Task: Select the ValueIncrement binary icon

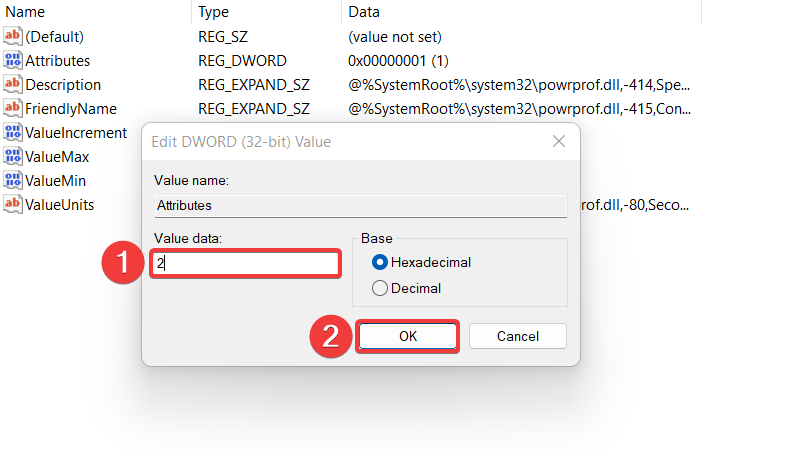Action: pyautogui.click(x=13, y=132)
